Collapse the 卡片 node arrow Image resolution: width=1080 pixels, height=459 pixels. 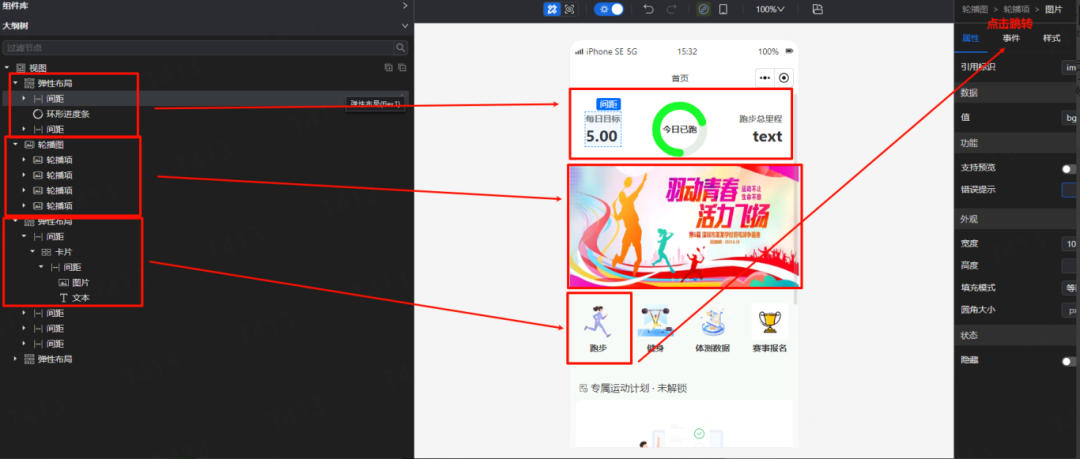tap(32, 252)
